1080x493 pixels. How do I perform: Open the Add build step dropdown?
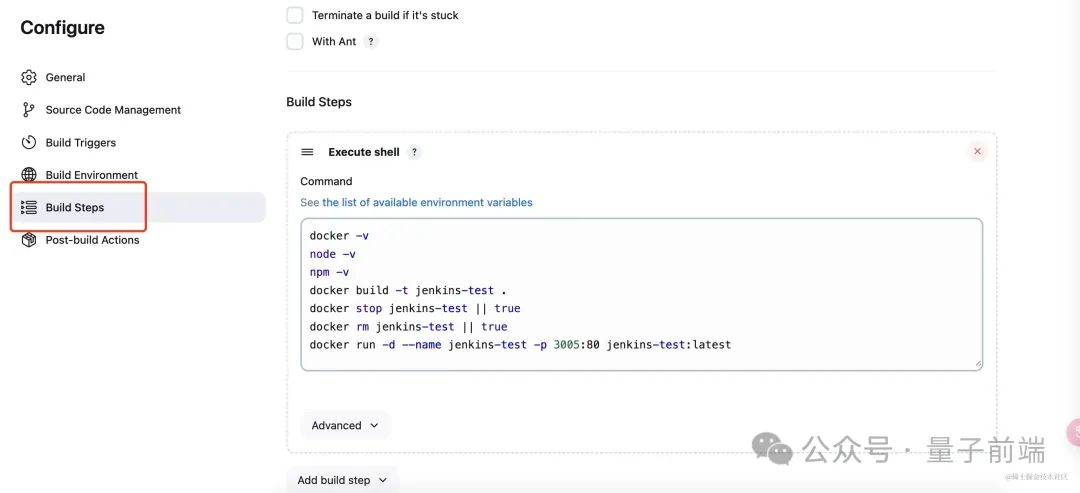[x=343, y=480]
